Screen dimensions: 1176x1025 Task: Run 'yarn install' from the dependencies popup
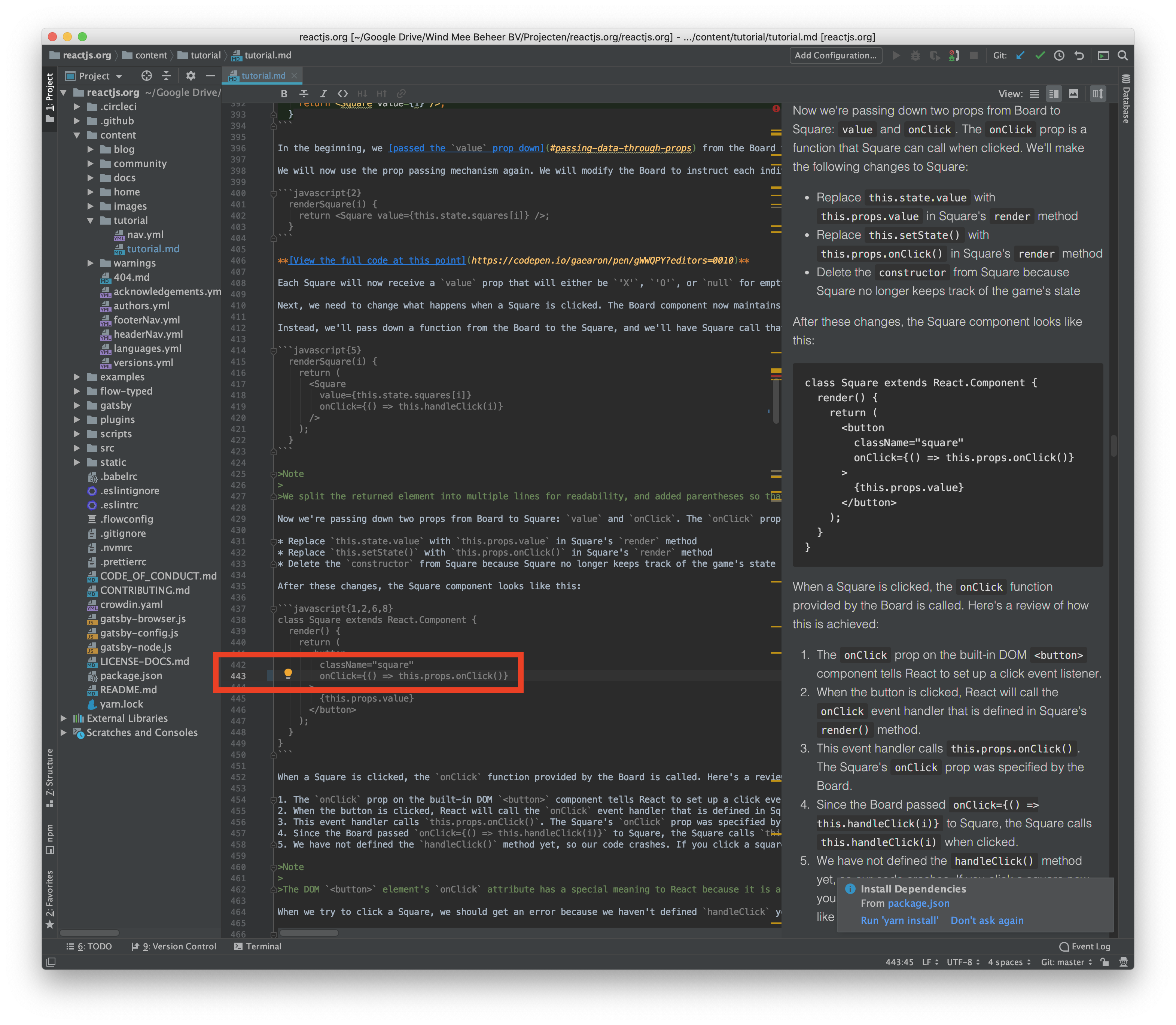point(900,920)
